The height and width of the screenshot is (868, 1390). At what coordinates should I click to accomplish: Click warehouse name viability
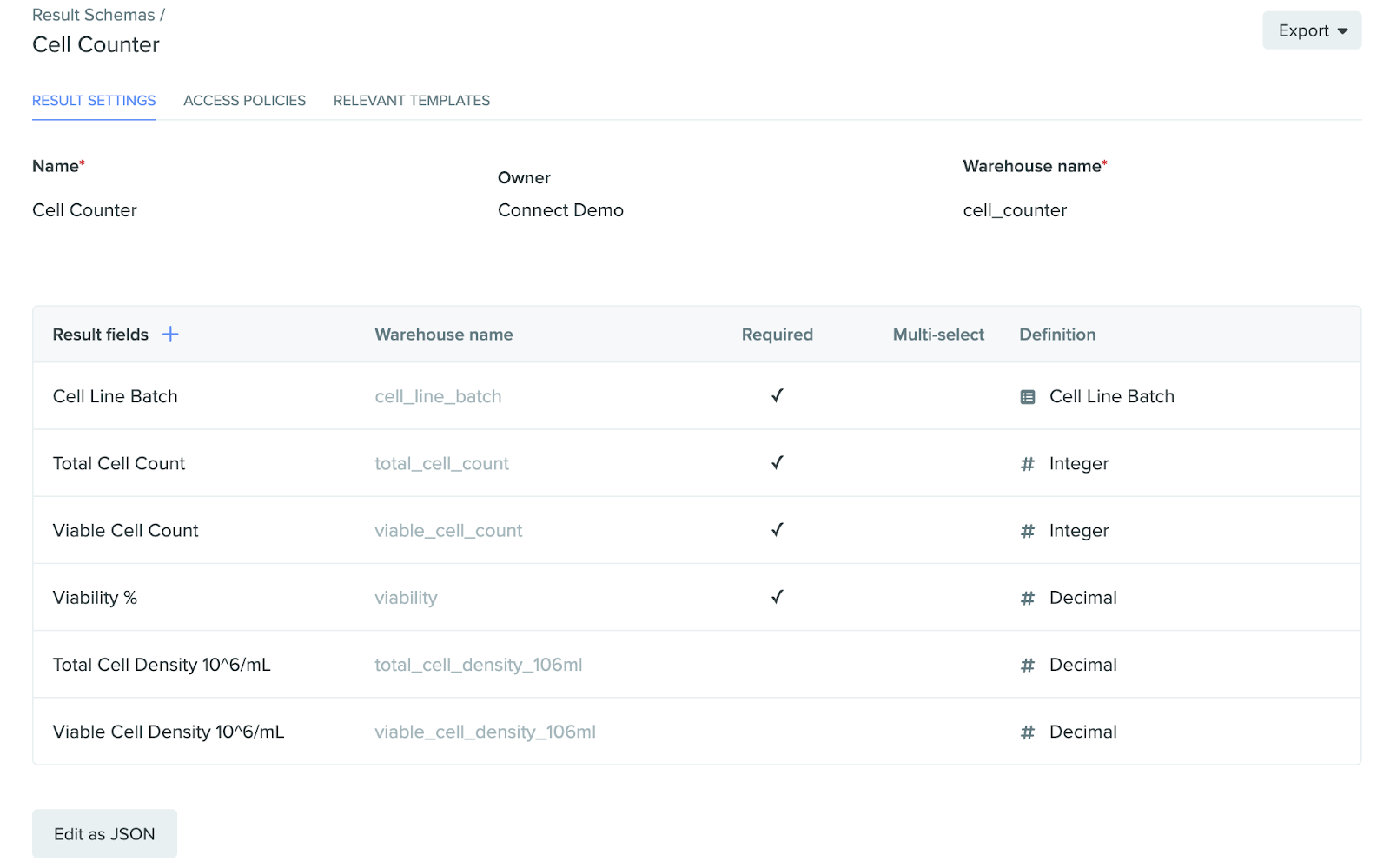pos(406,597)
